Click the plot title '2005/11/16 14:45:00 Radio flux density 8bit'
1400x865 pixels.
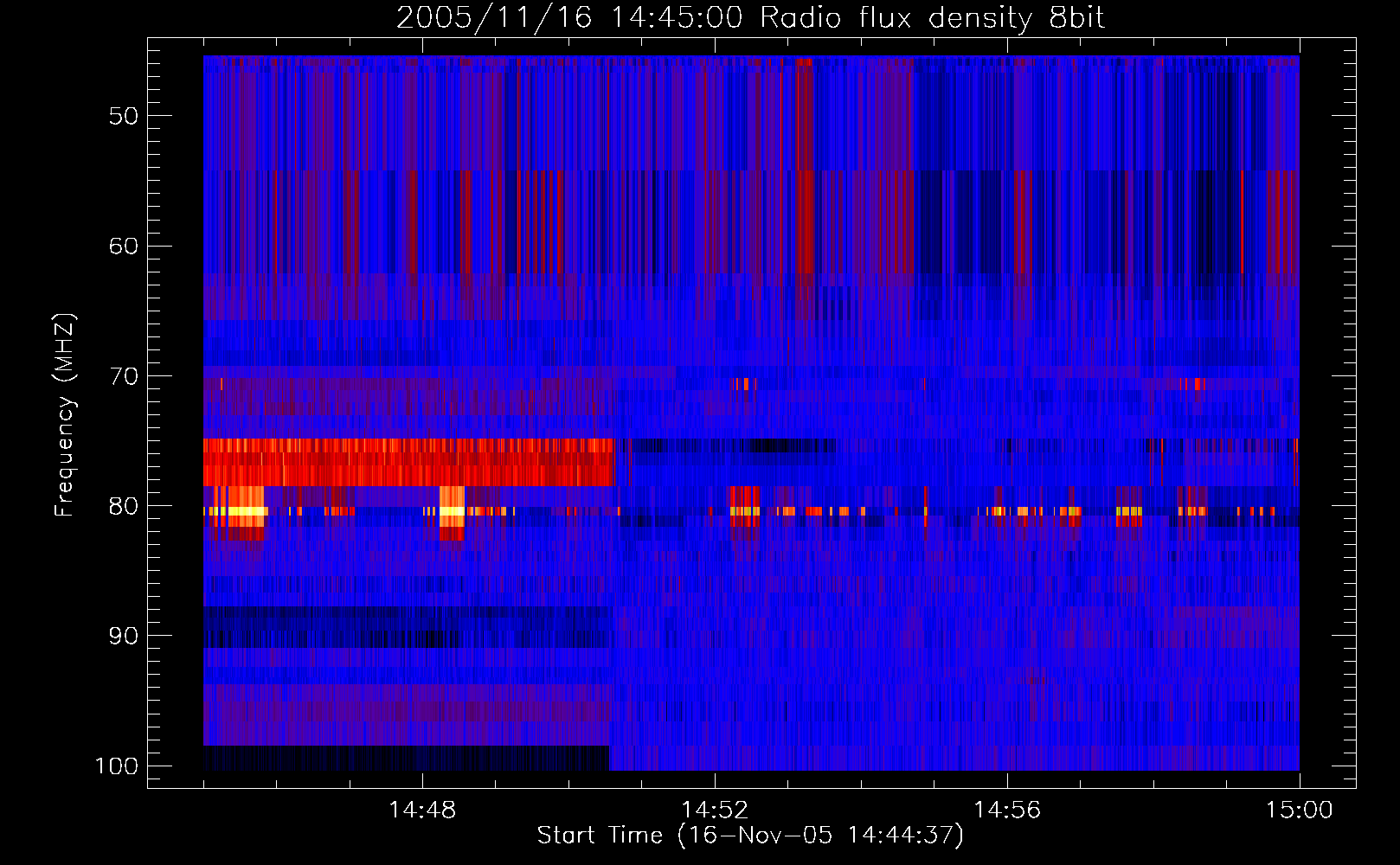(x=750, y=18)
